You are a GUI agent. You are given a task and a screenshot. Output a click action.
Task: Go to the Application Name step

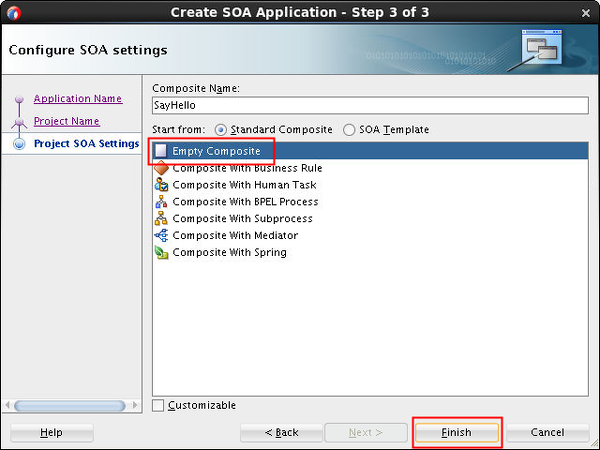(x=78, y=99)
